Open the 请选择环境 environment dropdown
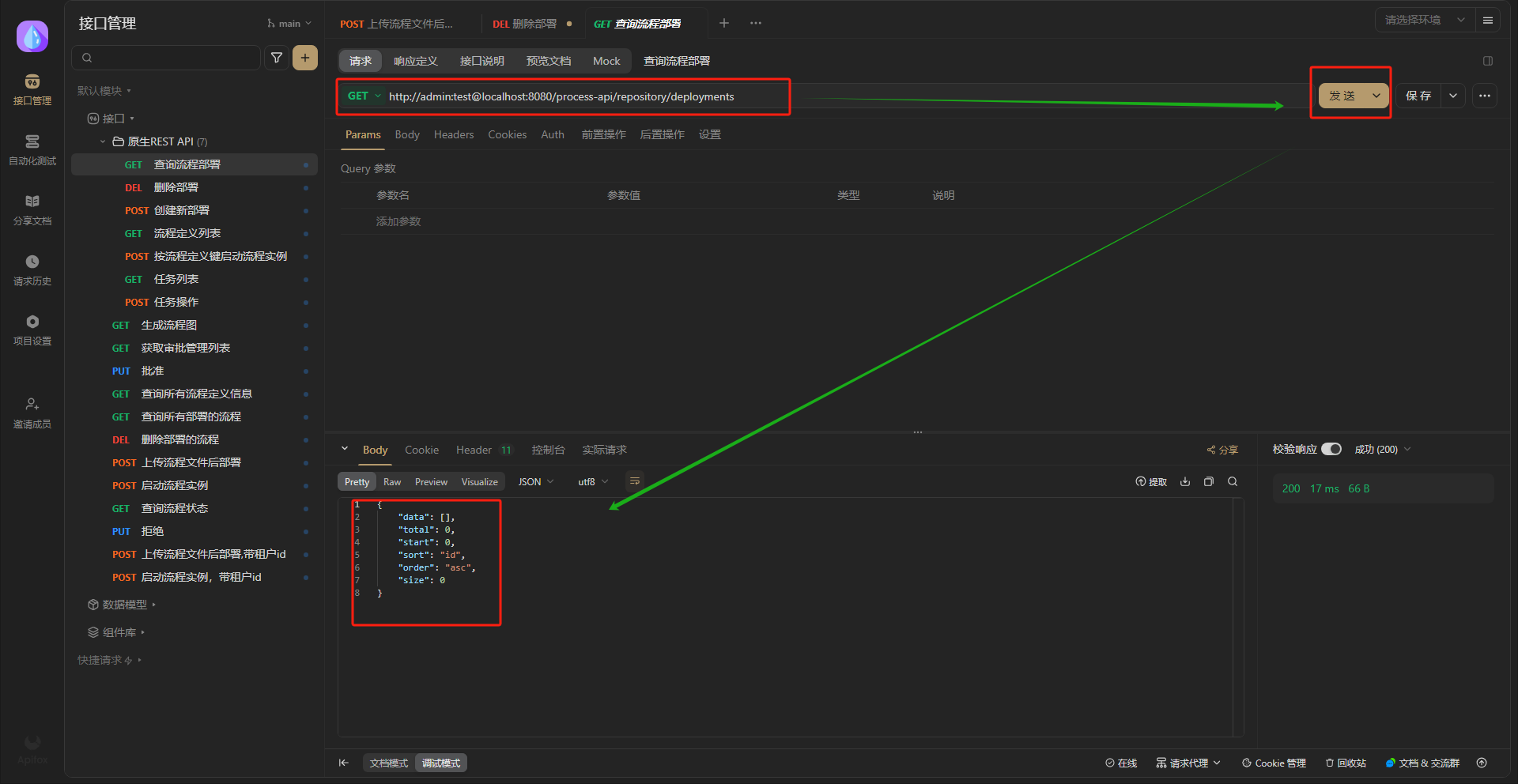The height and width of the screenshot is (784, 1518). click(x=1424, y=21)
